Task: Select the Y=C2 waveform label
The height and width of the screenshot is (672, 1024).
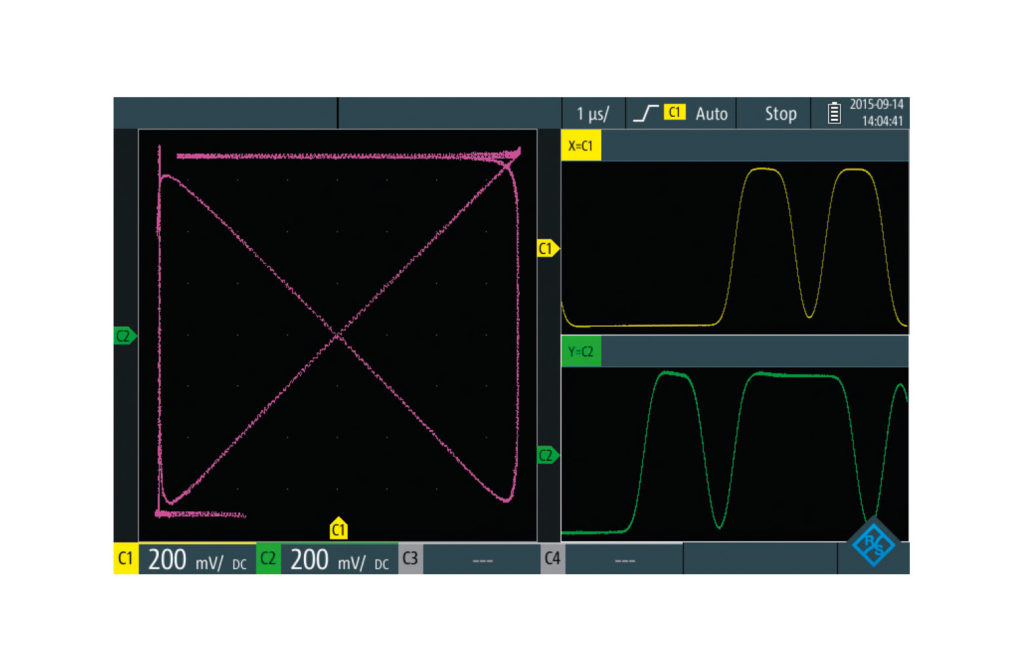Action: 581,352
